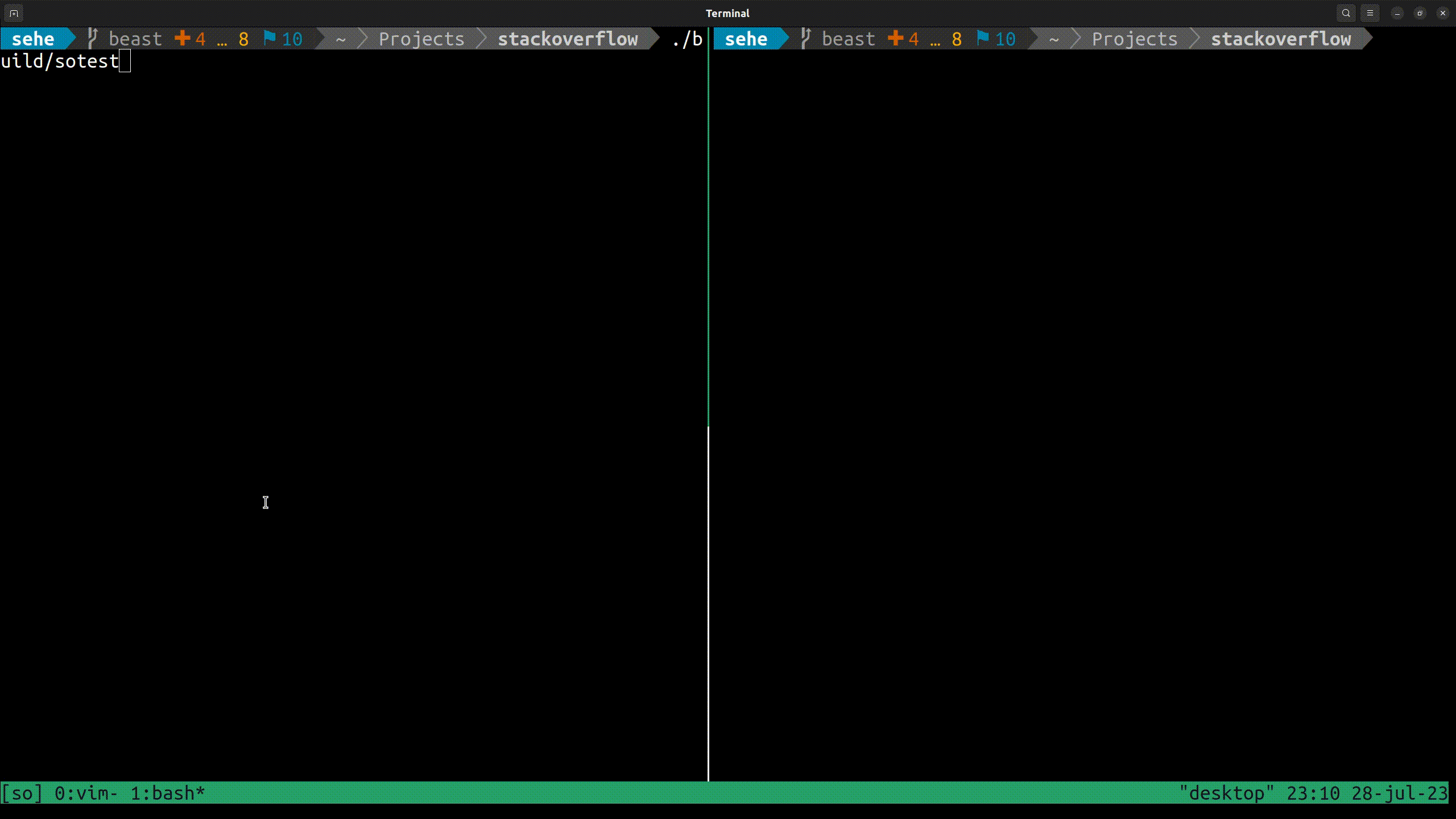Image resolution: width=1456 pixels, height=819 pixels.
Task: Click the chevron after the stackoverflow segment
Action: (x=654, y=38)
